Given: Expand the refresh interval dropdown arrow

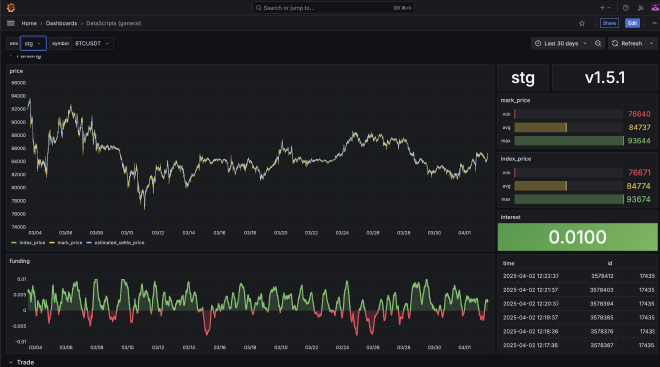Looking at the screenshot, I should point(652,43).
